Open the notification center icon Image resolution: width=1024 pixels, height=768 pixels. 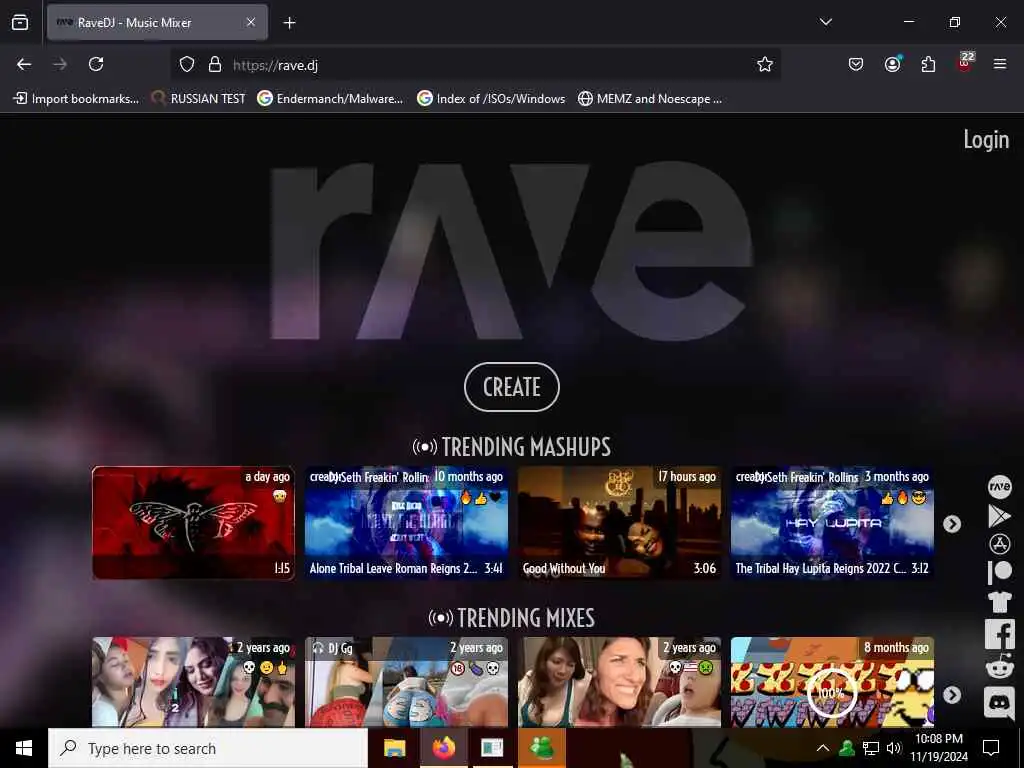pos(991,748)
